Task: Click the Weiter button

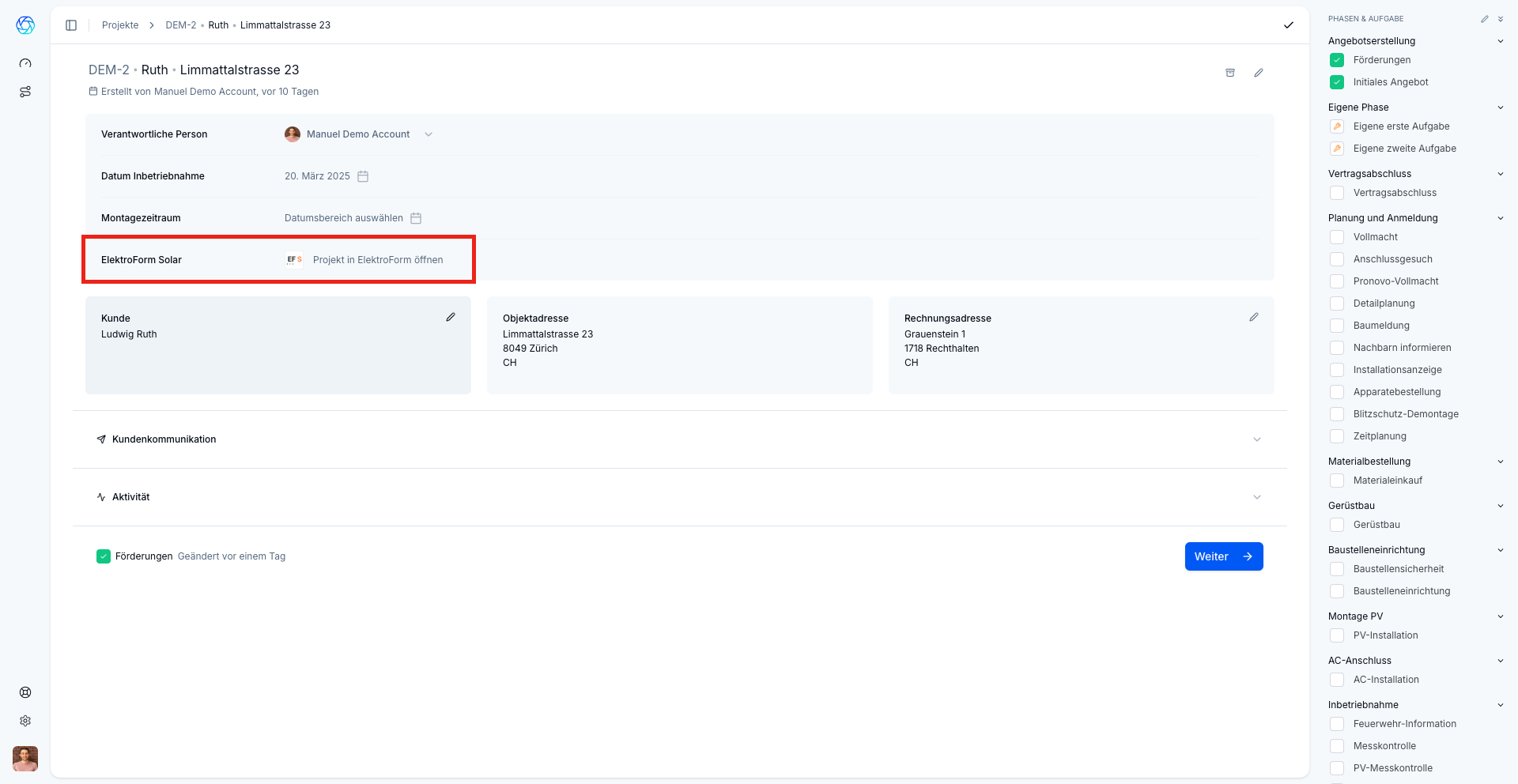Action: [1223, 556]
